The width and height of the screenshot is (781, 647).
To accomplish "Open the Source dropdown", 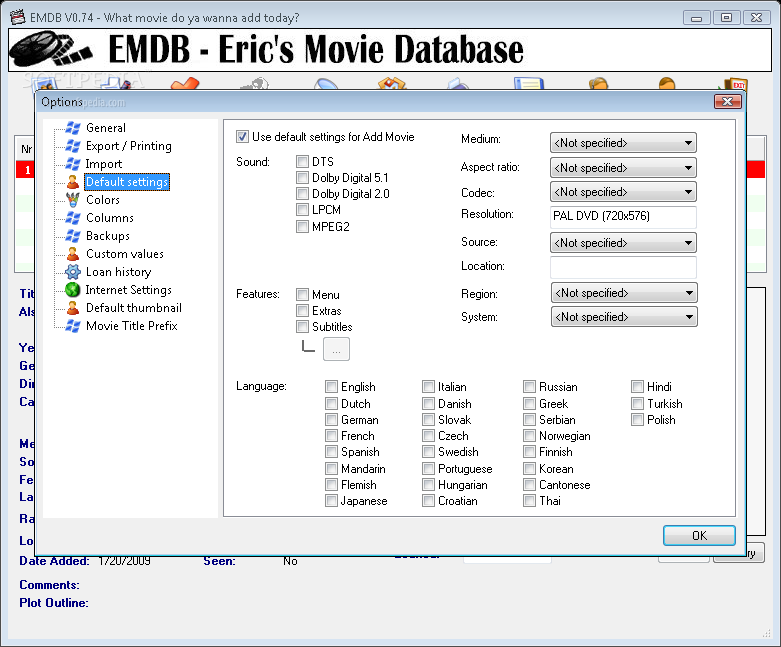I will tap(623, 243).
